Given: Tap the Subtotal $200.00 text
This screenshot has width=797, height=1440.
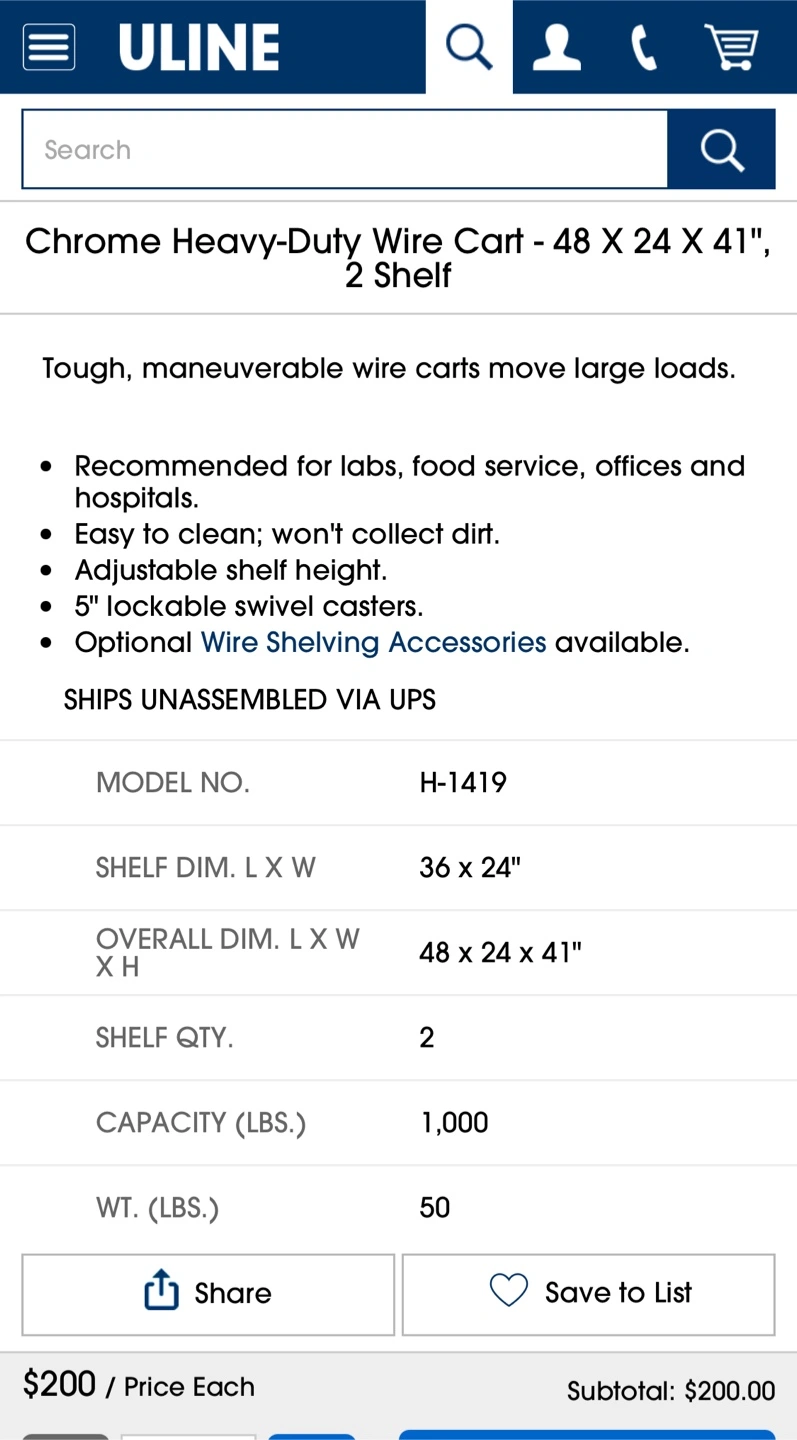Looking at the screenshot, I should tap(671, 1391).
